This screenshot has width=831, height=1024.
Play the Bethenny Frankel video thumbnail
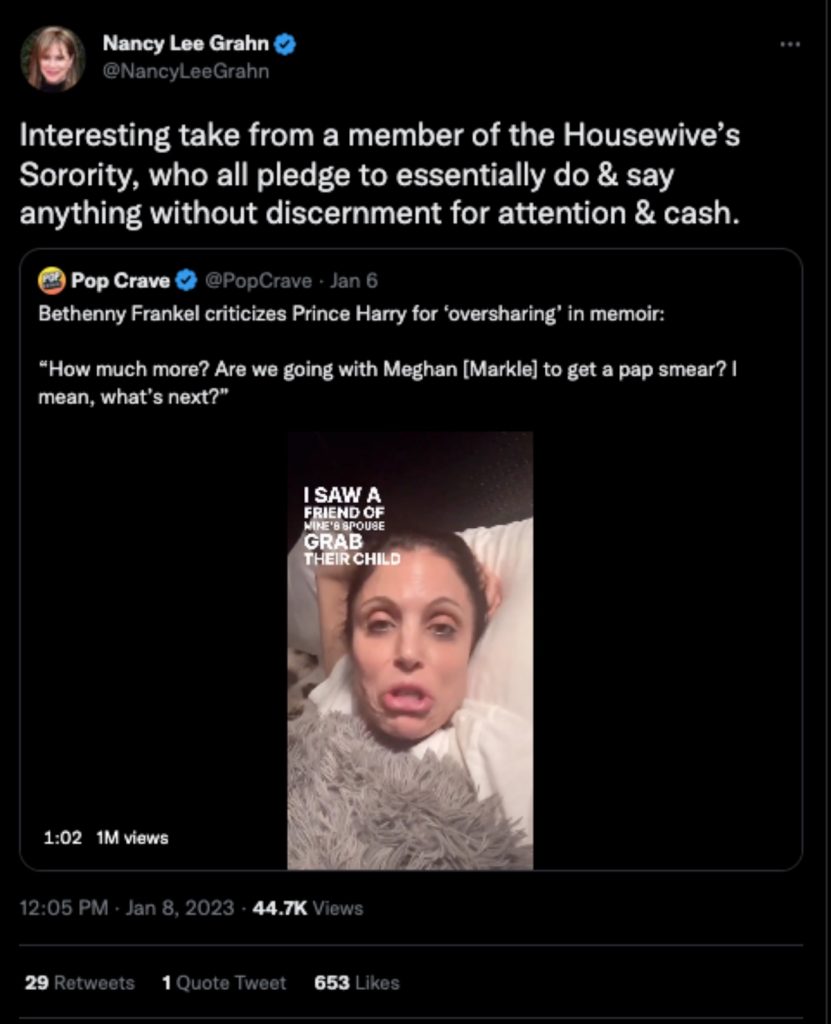pos(410,650)
